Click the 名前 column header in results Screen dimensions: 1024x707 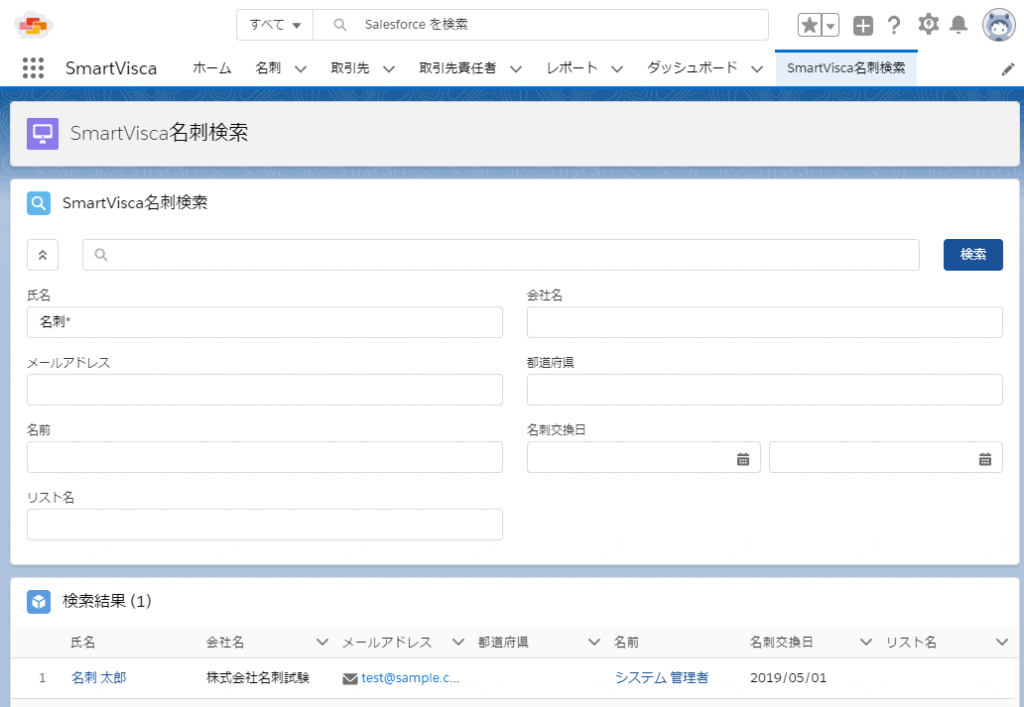(x=626, y=642)
